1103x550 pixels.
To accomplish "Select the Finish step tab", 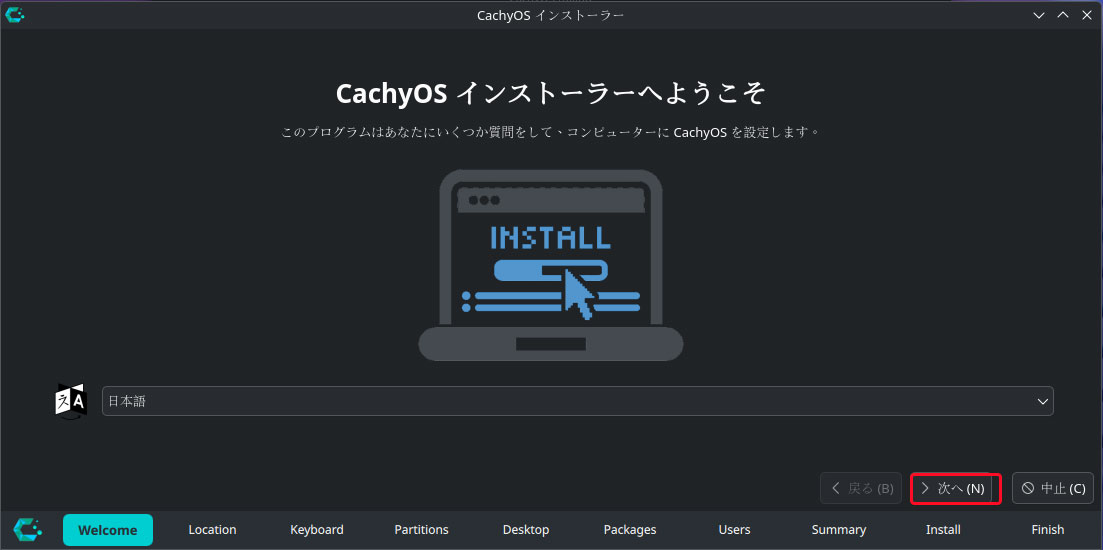I will click(x=1048, y=530).
